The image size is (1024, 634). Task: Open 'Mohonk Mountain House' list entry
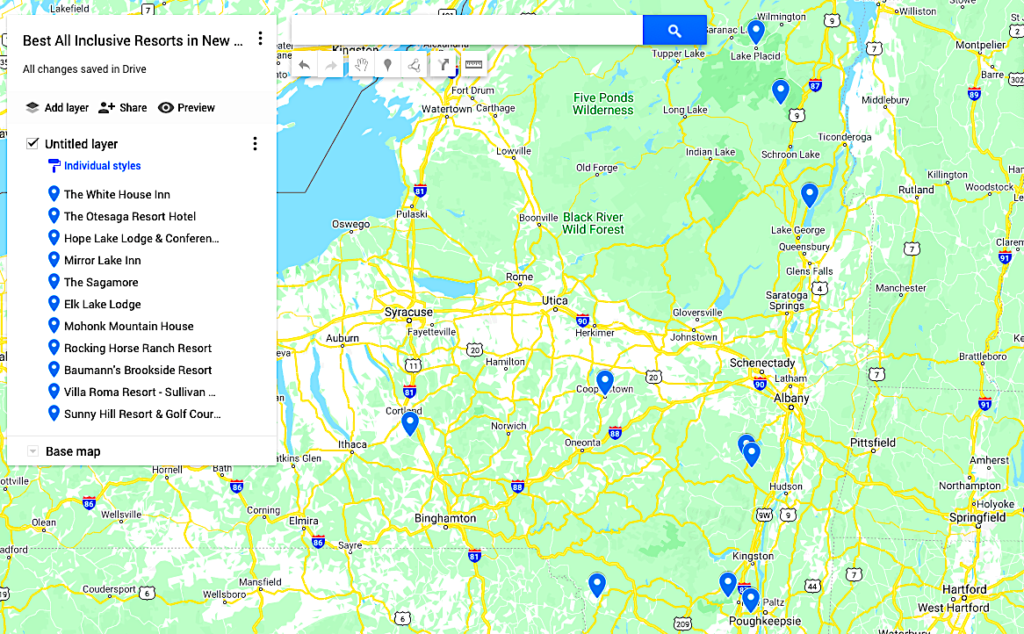(129, 326)
